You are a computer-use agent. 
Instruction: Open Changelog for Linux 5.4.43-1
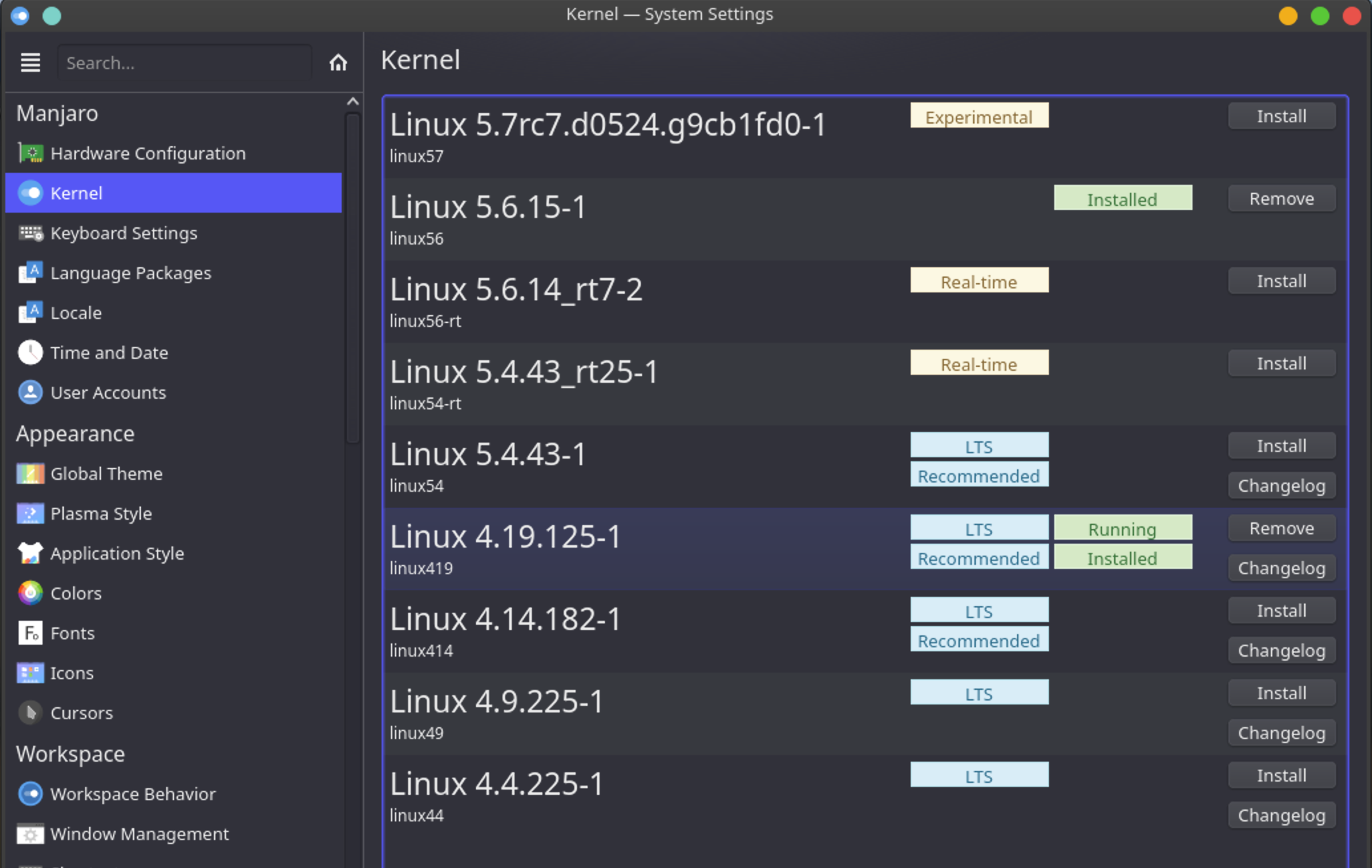tap(1282, 486)
